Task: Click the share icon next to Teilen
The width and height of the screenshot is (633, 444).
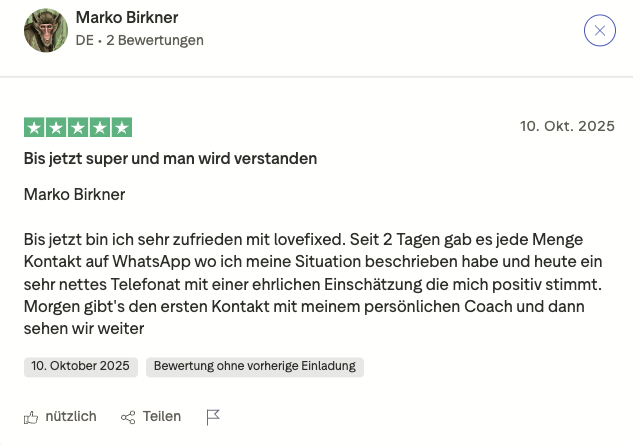Action: 128,417
